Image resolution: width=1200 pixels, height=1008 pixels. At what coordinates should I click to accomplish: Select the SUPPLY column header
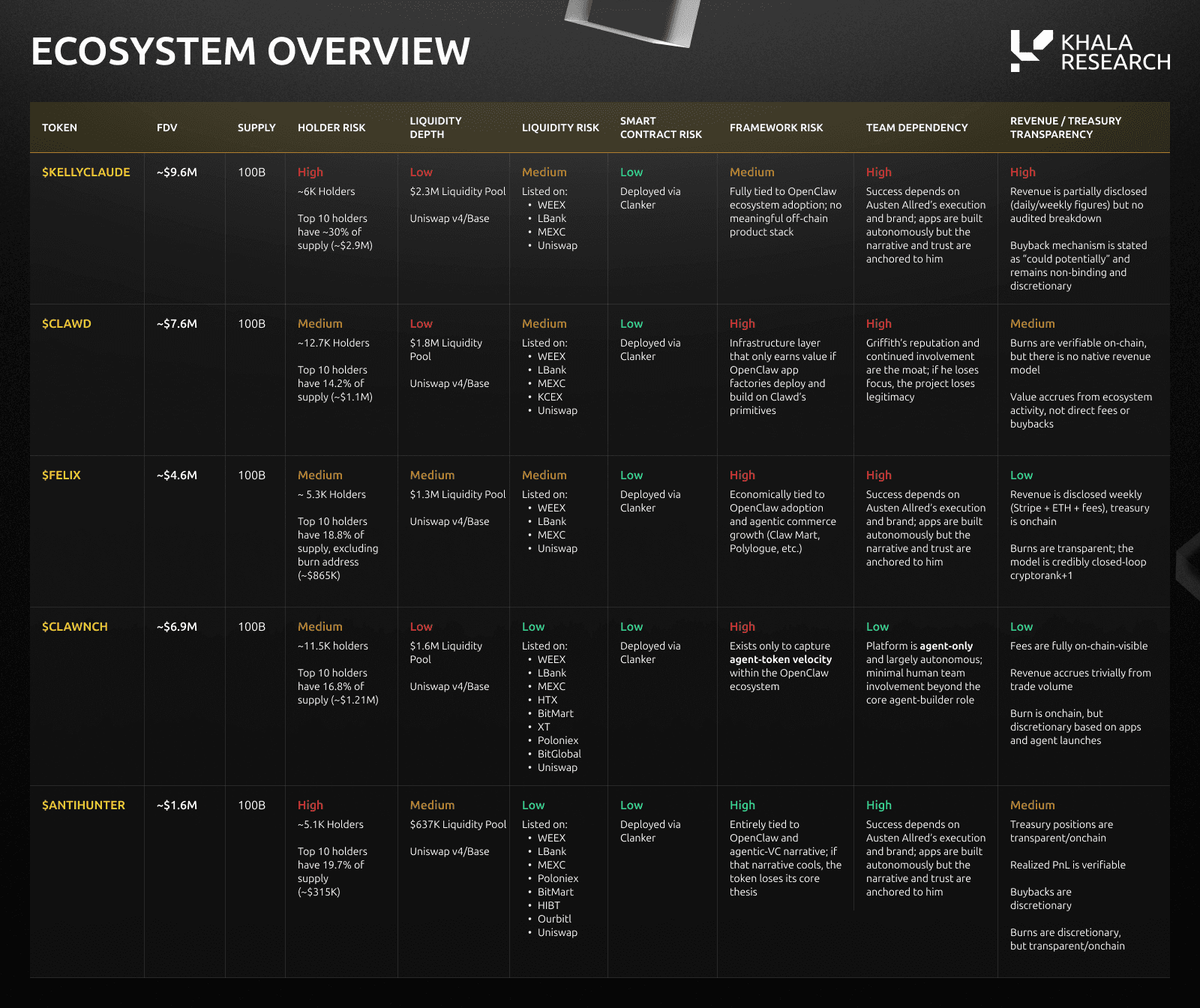click(256, 127)
